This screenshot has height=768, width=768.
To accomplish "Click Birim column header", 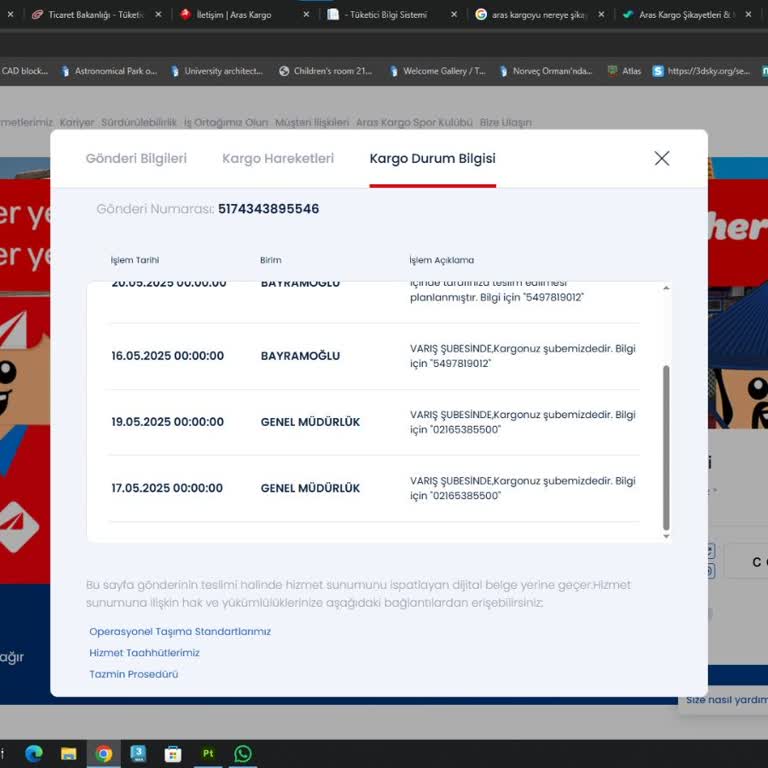I will point(271,260).
